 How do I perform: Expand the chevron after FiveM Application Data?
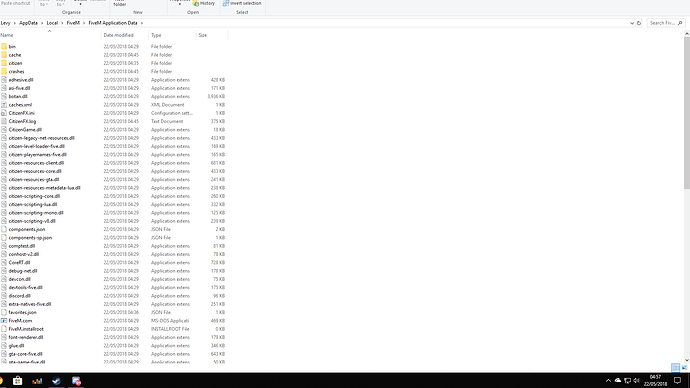[x=142, y=23]
